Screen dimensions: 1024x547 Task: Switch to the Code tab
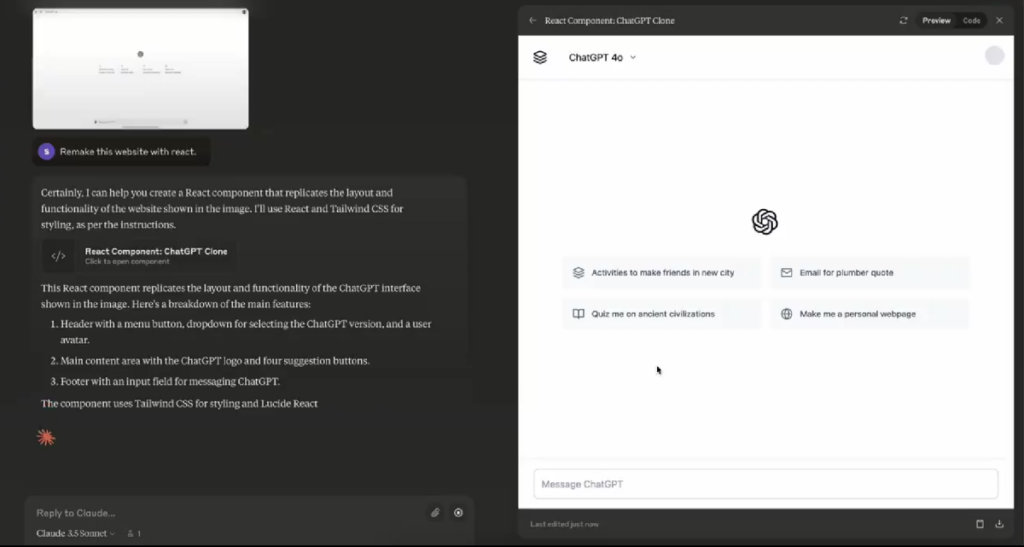click(971, 20)
